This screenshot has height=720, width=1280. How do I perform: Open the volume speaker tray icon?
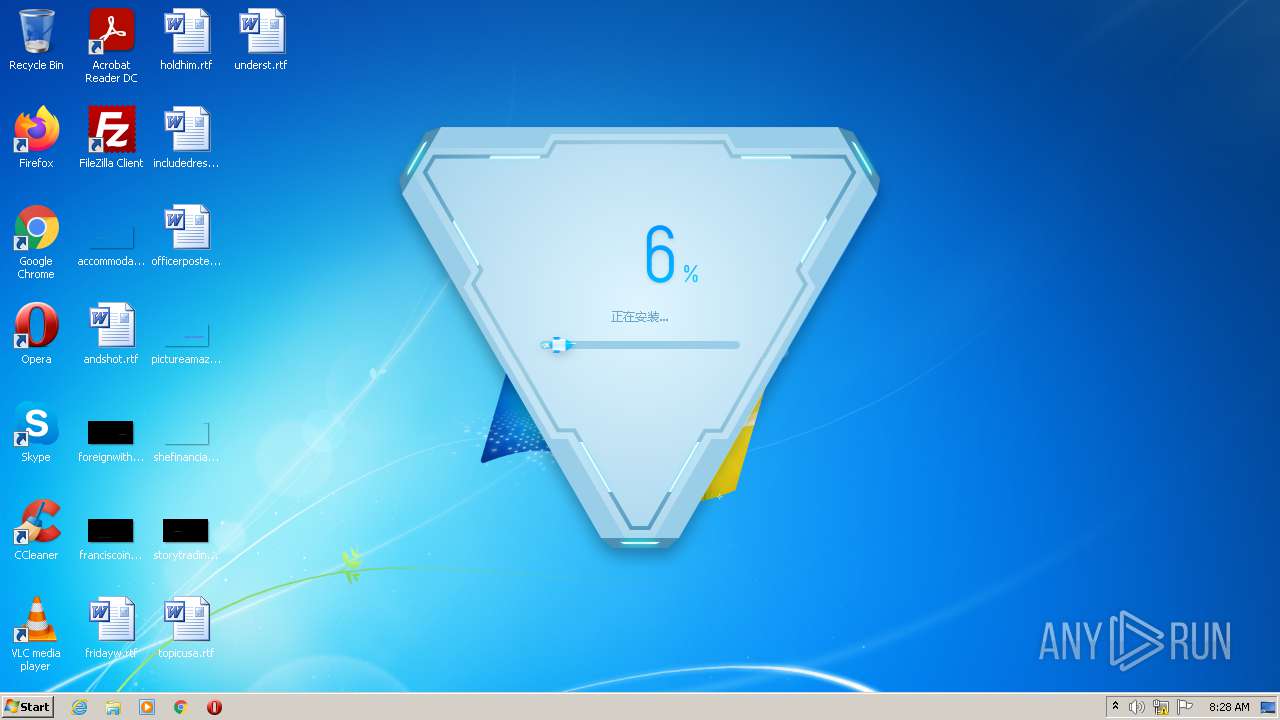(1137, 707)
